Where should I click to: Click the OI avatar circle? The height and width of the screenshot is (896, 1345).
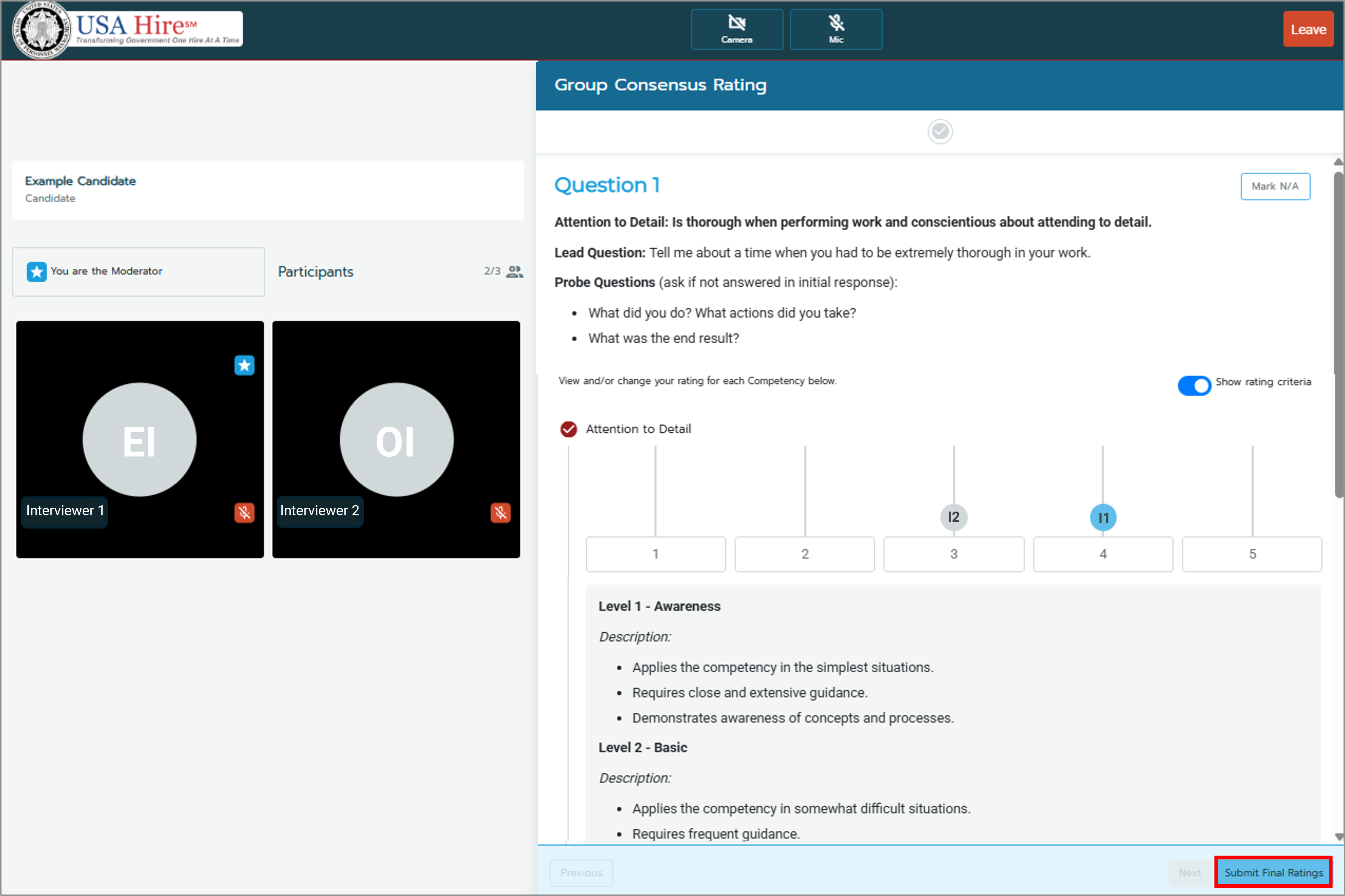pyautogui.click(x=396, y=440)
